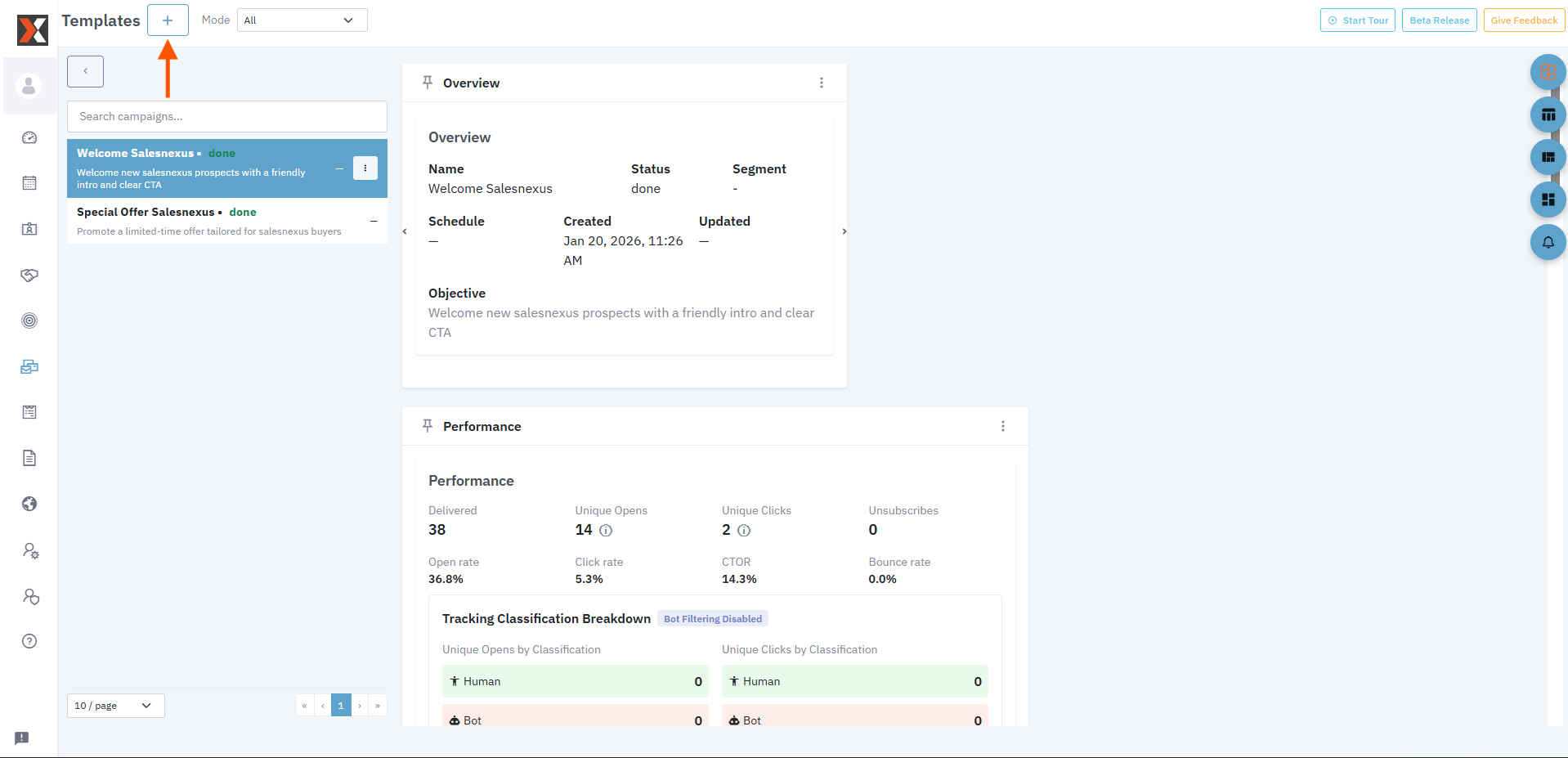
Task: Pin the Overview panel
Action: click(x=427, y=83)
